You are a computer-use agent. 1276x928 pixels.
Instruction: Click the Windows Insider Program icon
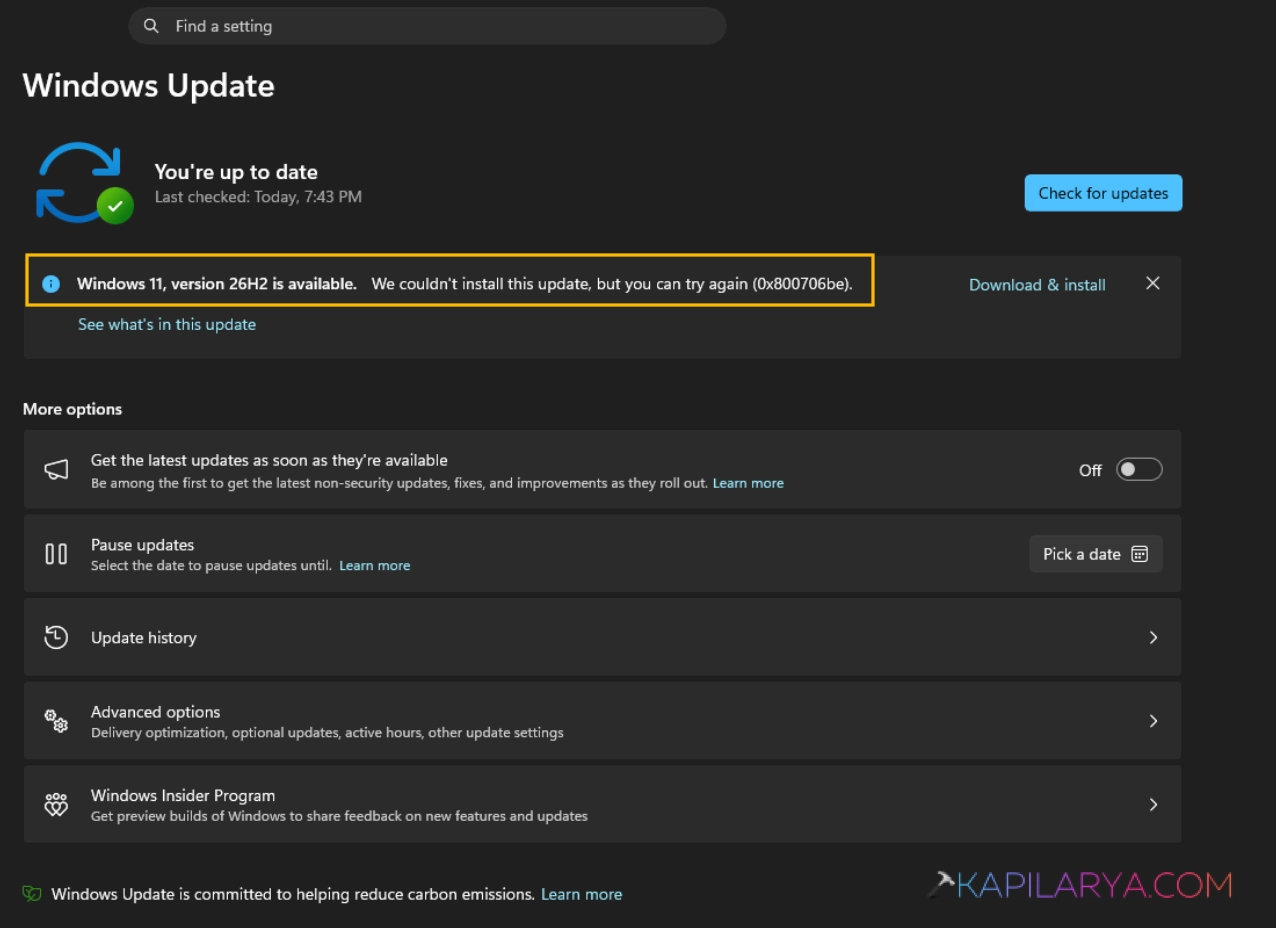(56, 805)
